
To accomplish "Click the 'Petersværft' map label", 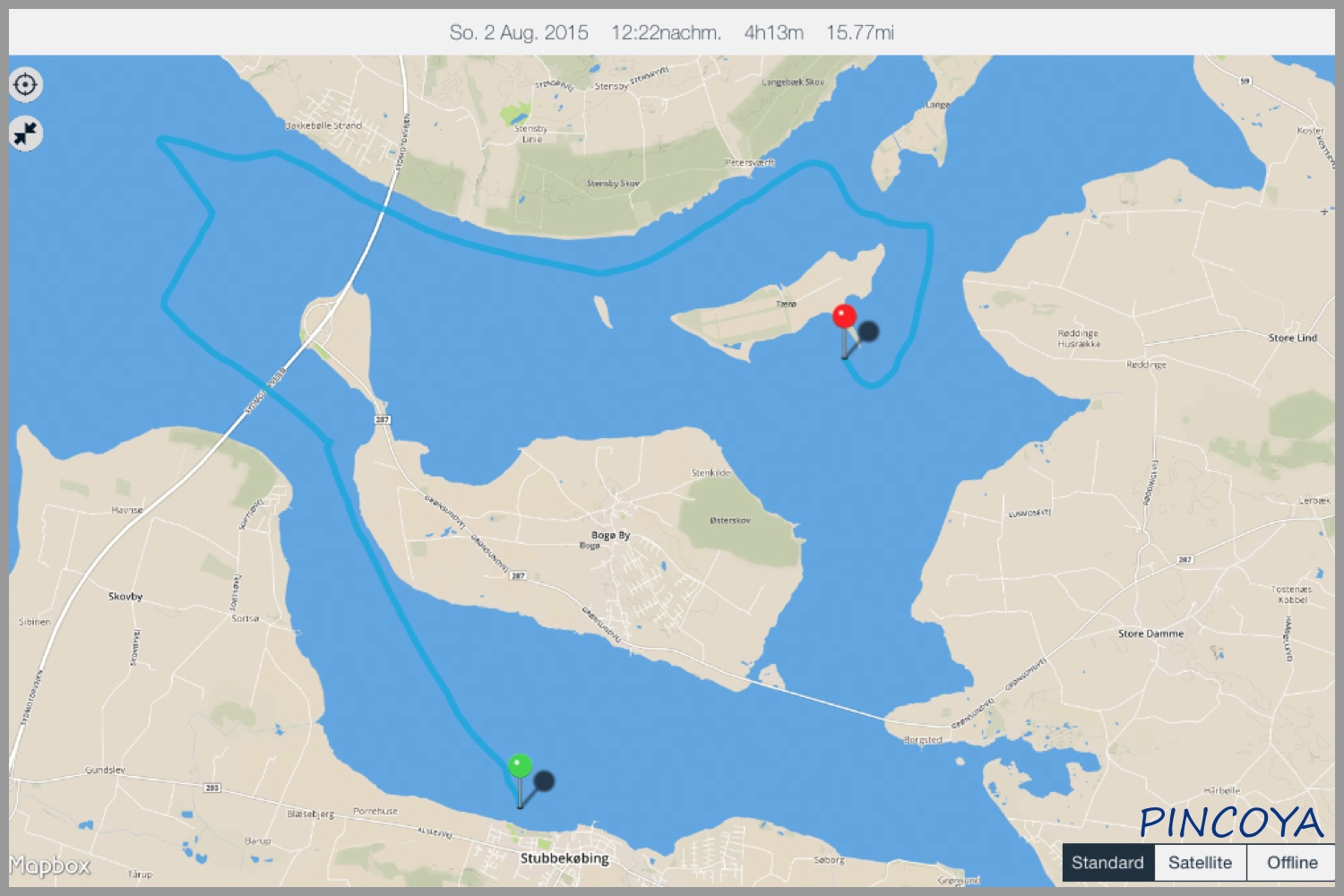I will pos(750,163).
